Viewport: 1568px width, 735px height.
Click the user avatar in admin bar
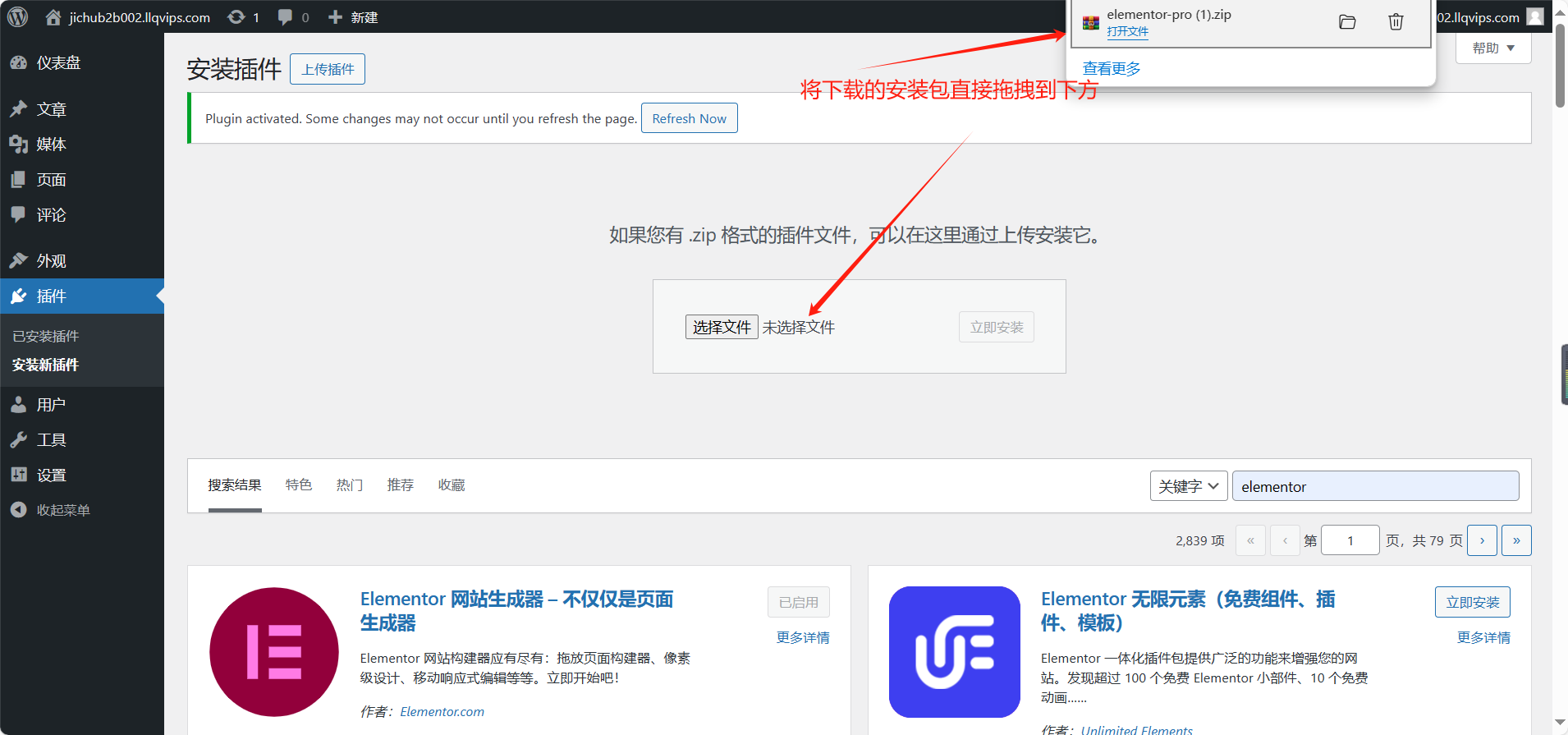[1535, 17]
